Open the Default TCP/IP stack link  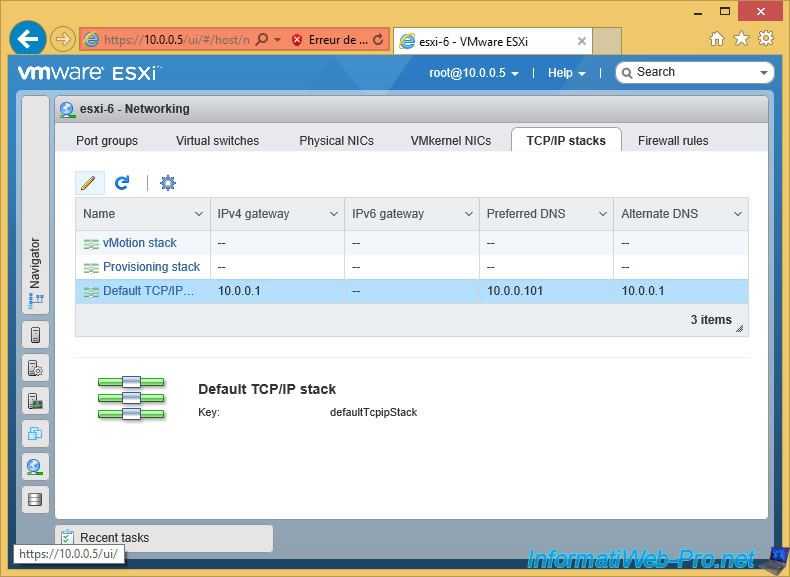click(x=148, y=291)
